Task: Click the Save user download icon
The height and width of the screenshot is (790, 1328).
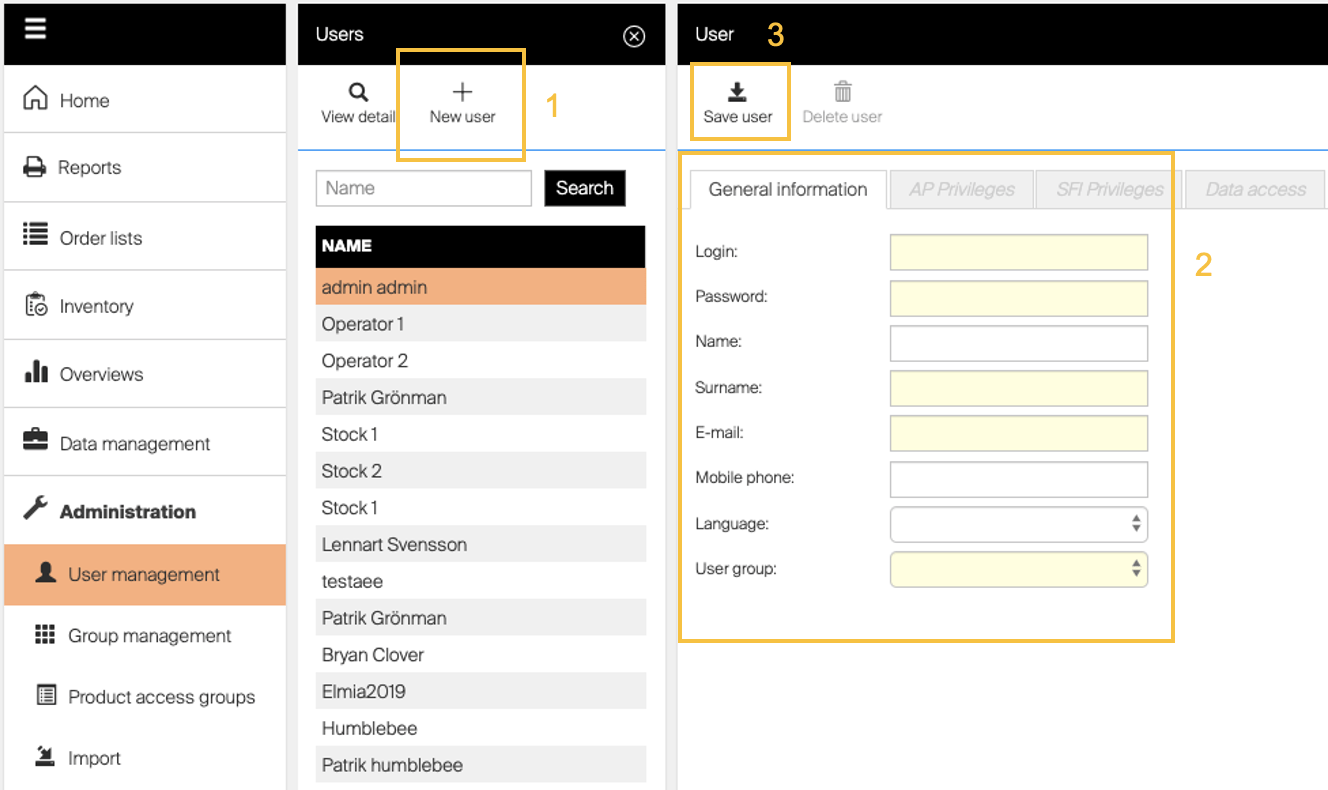Action: coord(737,93)
